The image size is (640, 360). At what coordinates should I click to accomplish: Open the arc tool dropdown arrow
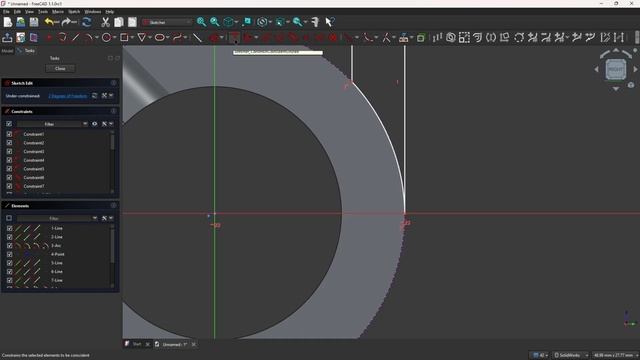(x=97, y=38)
